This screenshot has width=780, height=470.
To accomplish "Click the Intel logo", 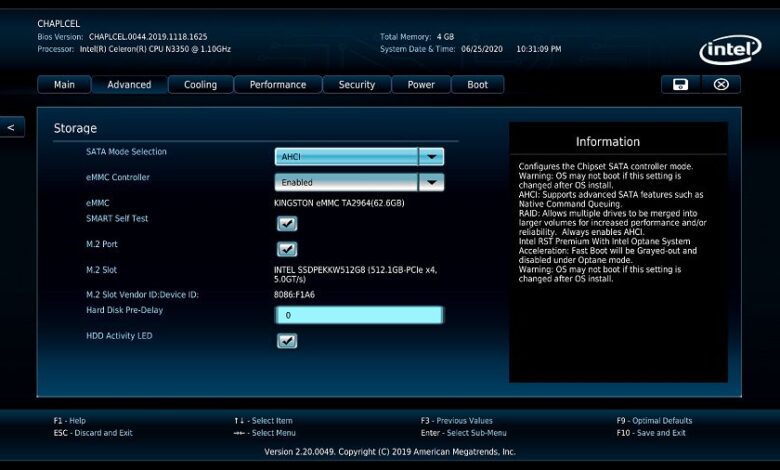I will (x=730, y=49).
